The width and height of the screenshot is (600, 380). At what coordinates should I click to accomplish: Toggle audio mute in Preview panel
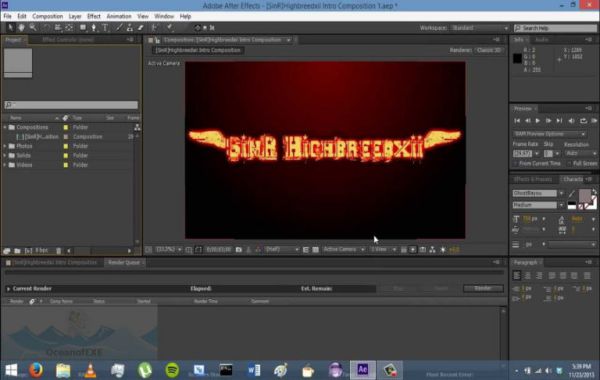tap(571, 121)
